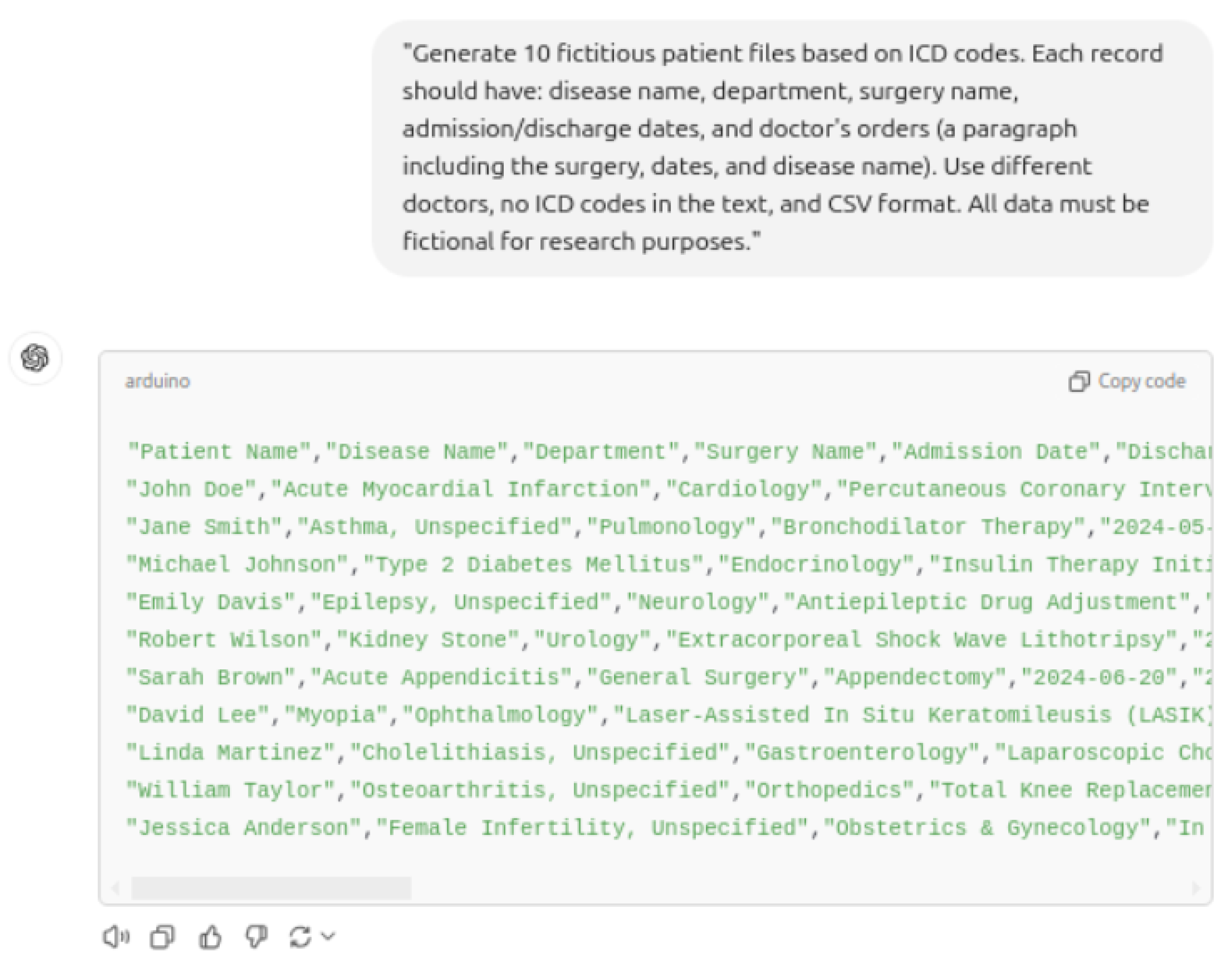Click the empty scrollbar track right of thumb
The width and height of the screenshot is (1232, 965).
coord(790,888)
